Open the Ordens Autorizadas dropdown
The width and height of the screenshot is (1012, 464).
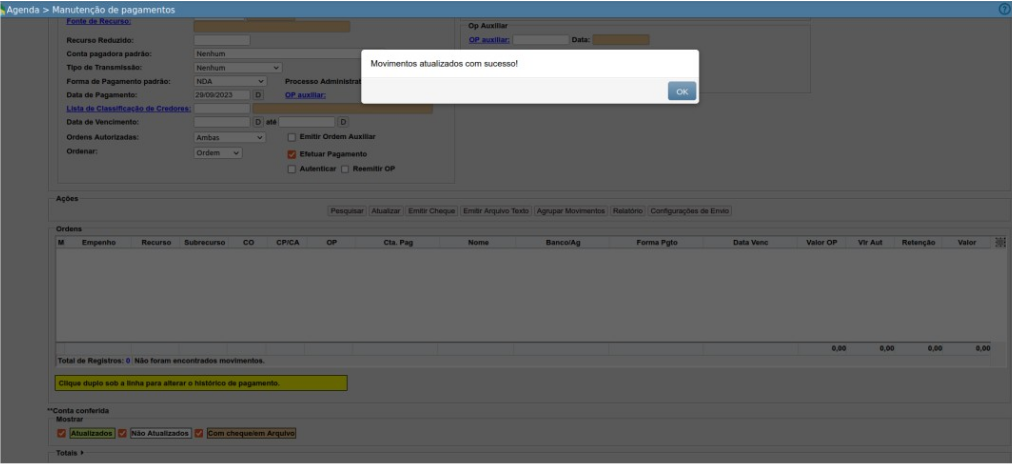click(x=229, y=137)
